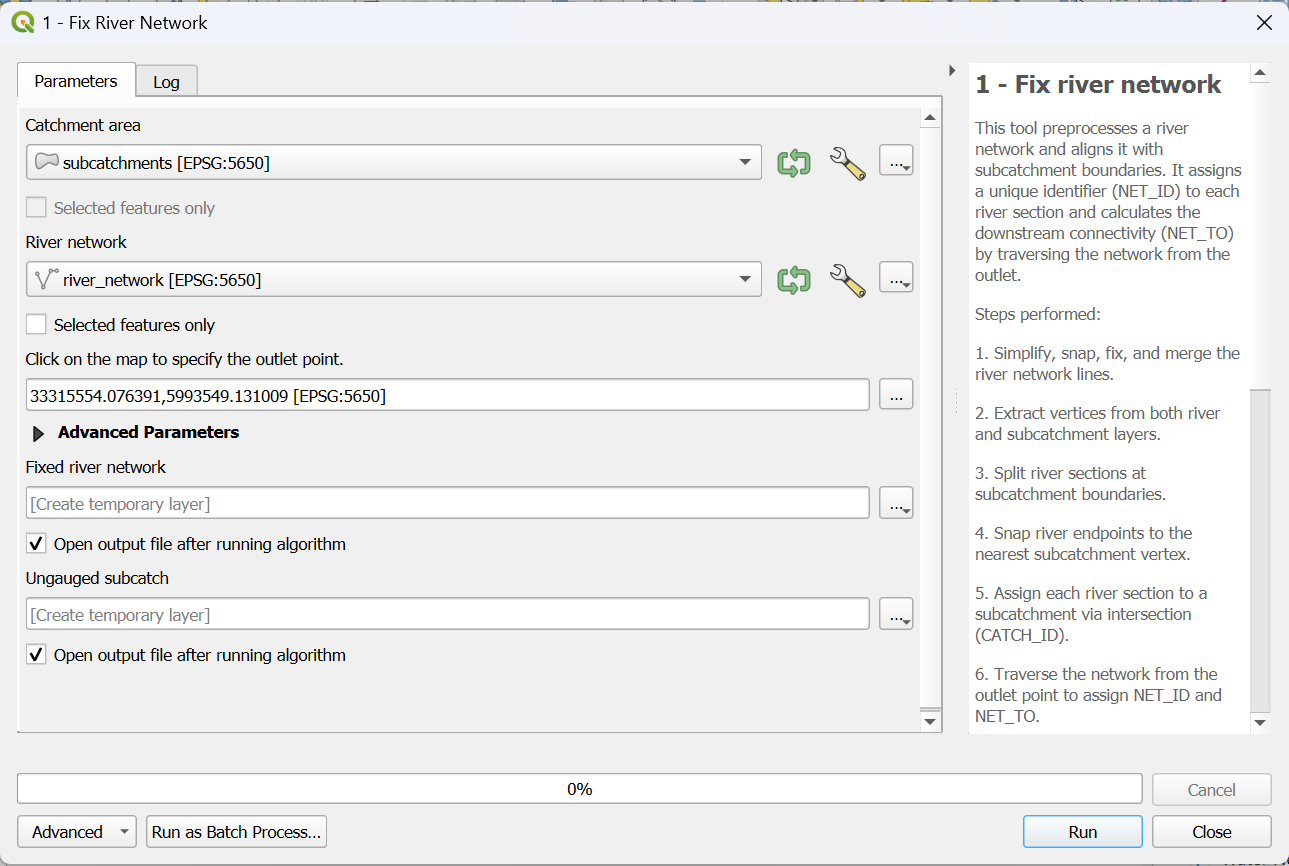Close the dialog with Close button
This screenshot has height=866, width=1289.
coord(1211,832)
